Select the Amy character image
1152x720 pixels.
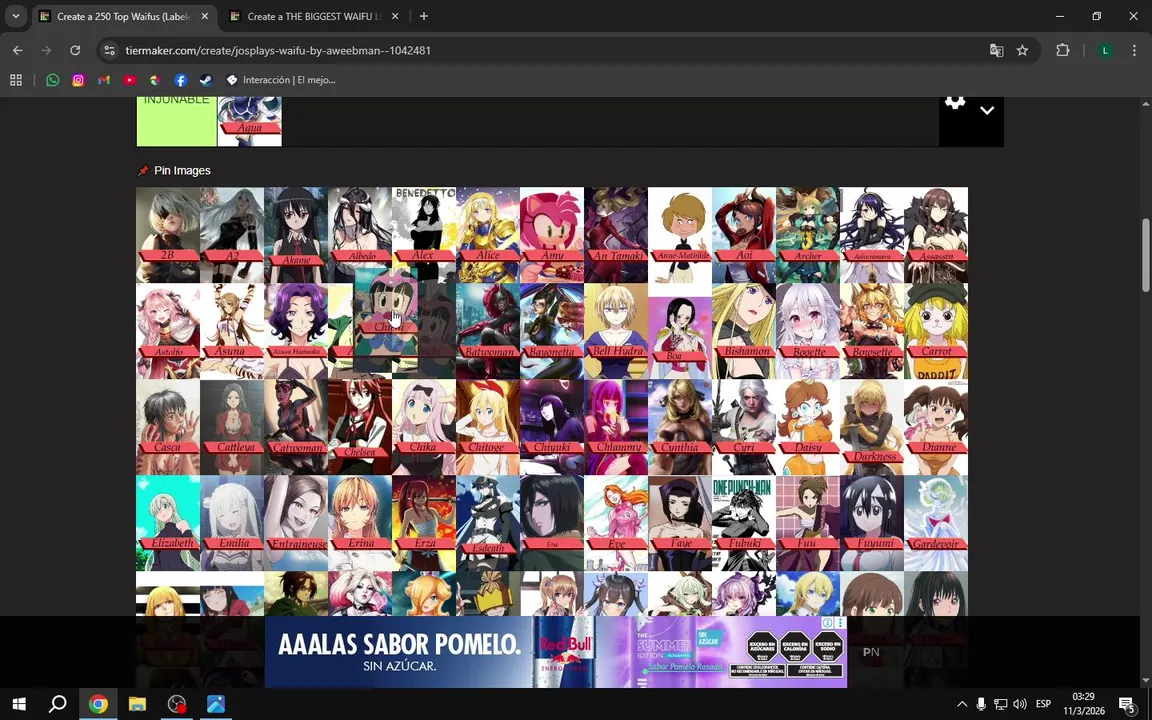click(552, 234)
